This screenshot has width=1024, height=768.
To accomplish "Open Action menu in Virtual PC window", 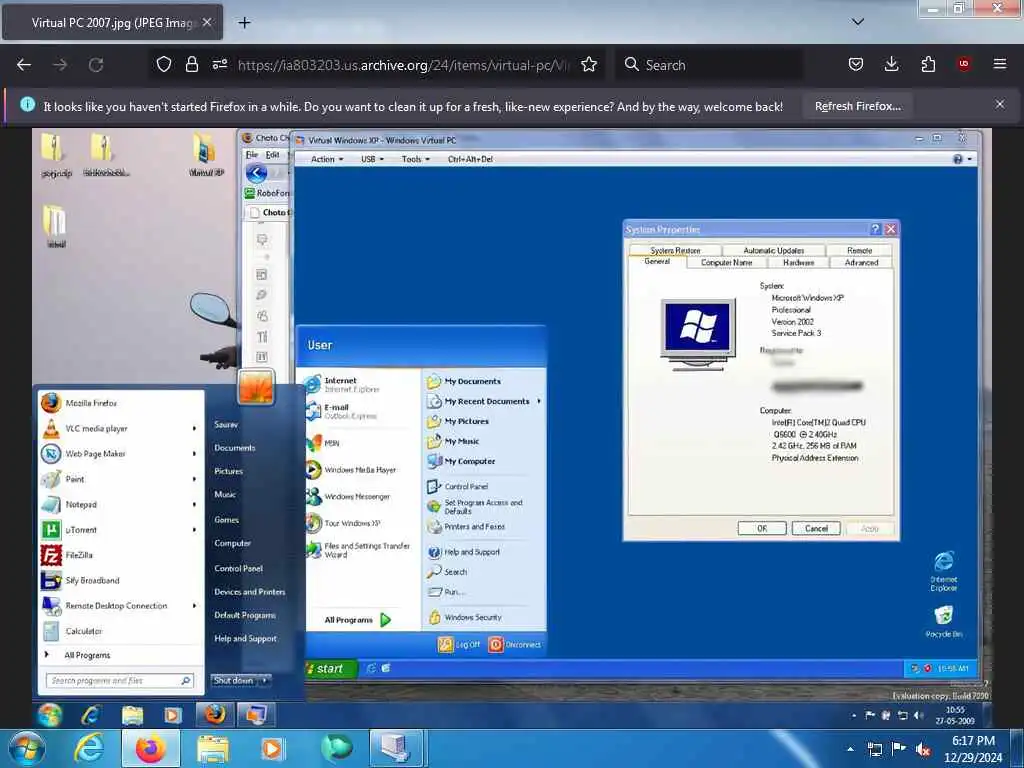I will tap(327, 159).
